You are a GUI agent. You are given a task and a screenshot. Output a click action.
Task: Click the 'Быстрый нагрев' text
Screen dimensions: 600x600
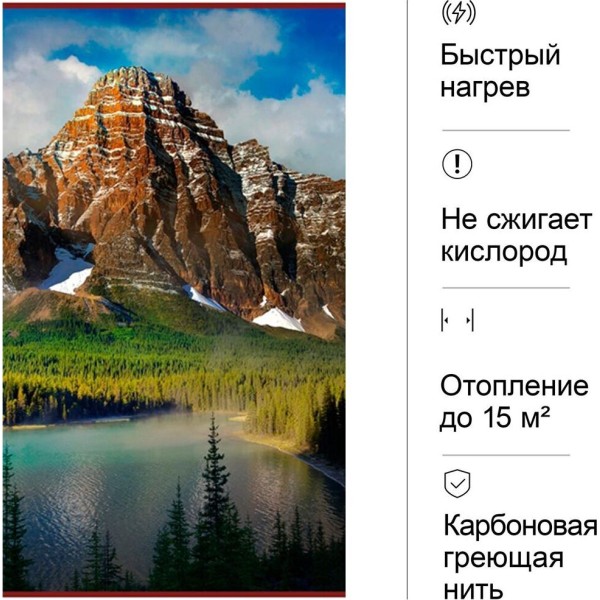500,71
